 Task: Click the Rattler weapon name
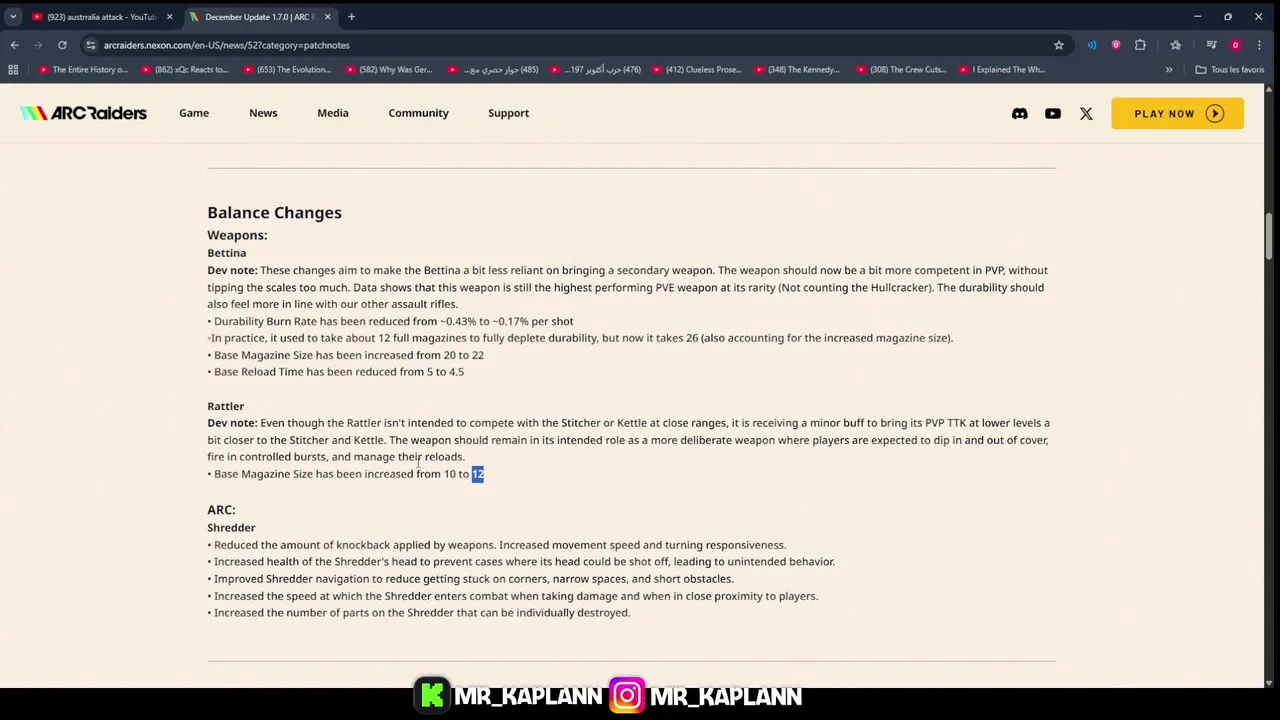[225, 406]
